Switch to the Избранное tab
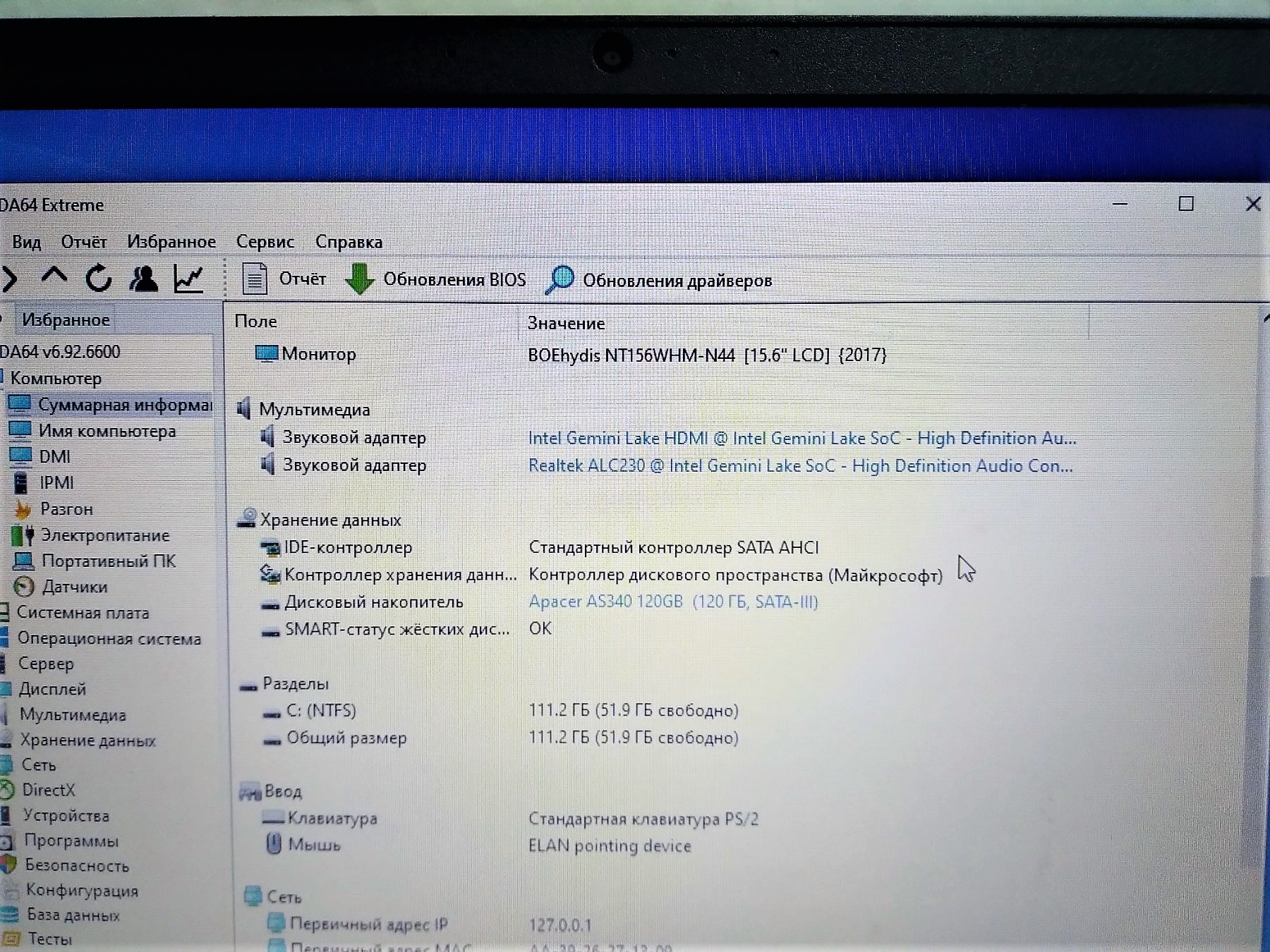The image size is (1270, 952). point(66,320)
